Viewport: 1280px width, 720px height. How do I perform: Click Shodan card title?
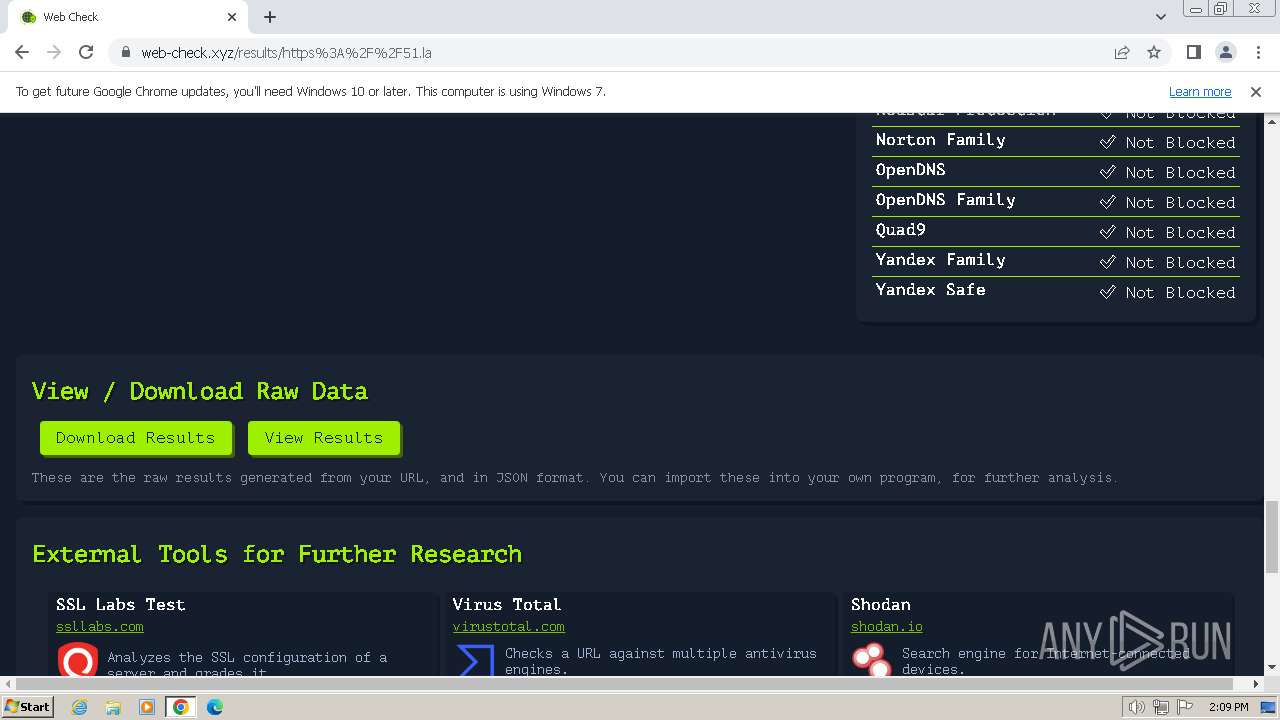880,604
